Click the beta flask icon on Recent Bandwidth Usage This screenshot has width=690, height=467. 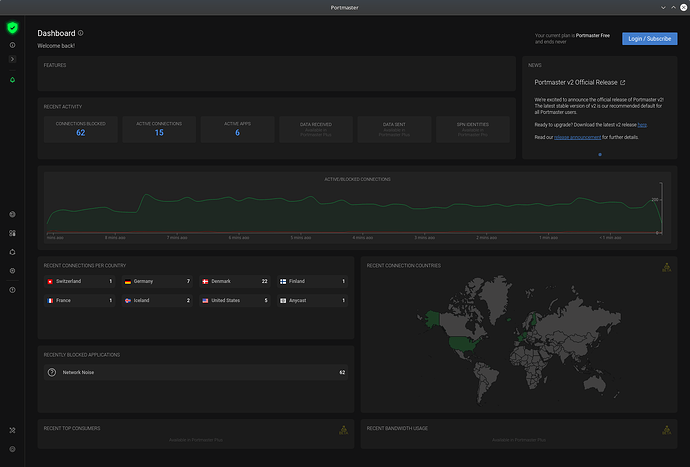click(x=667, y=430)
